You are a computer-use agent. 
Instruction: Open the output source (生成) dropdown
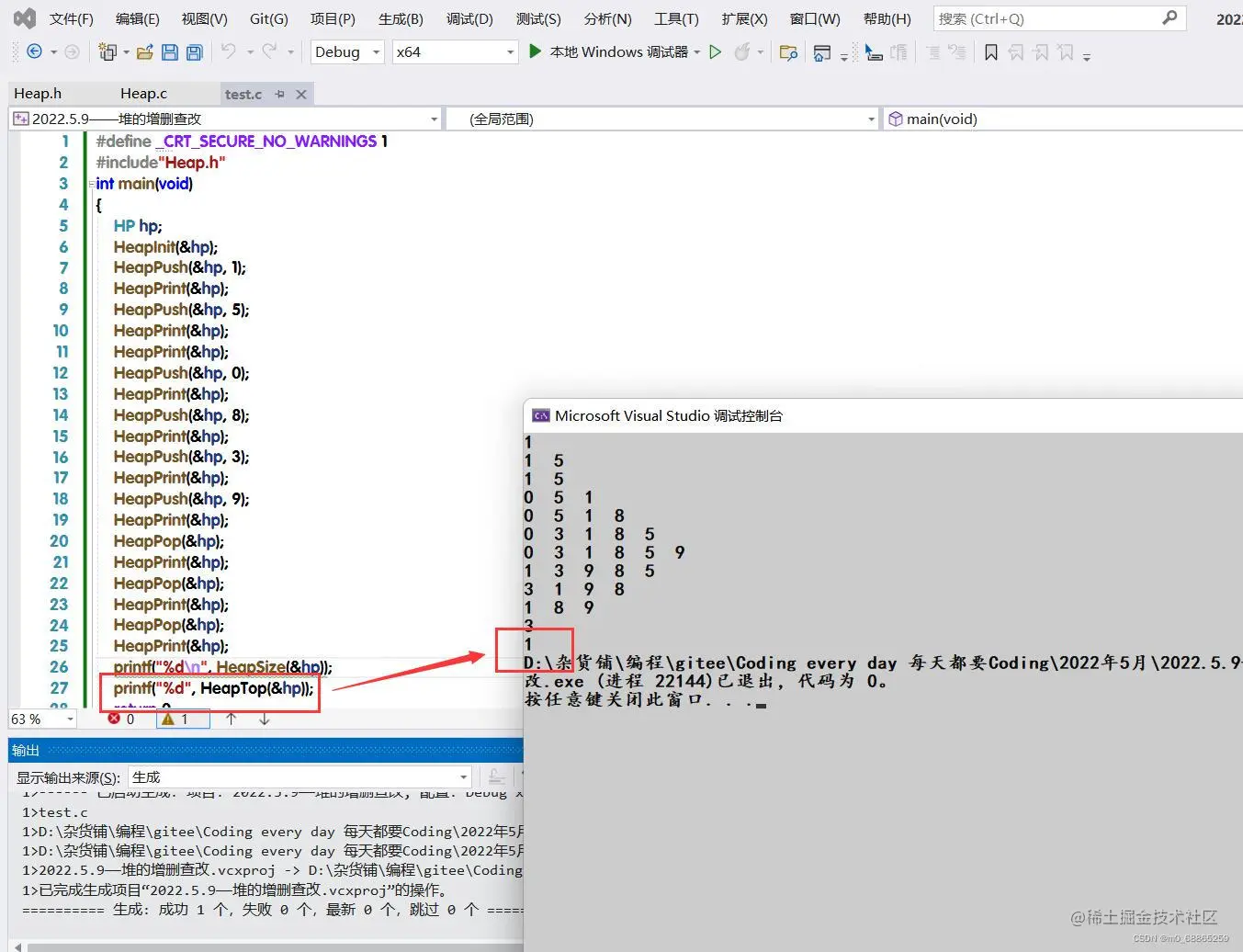tap(299, 776)
